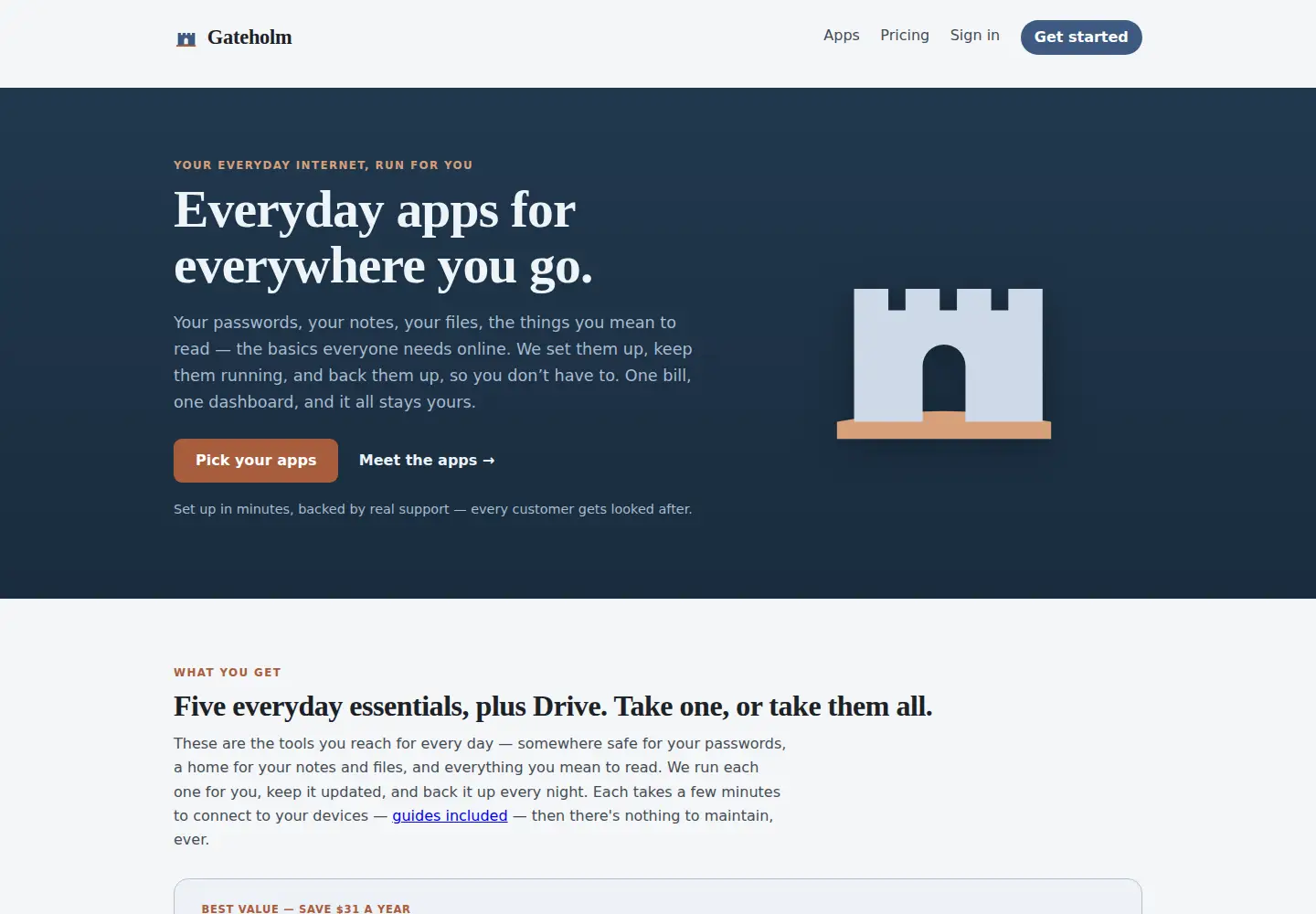Click the Five everyday essentials heading
The width and height of the screenshot is (1316, 914).
point(553,707)
